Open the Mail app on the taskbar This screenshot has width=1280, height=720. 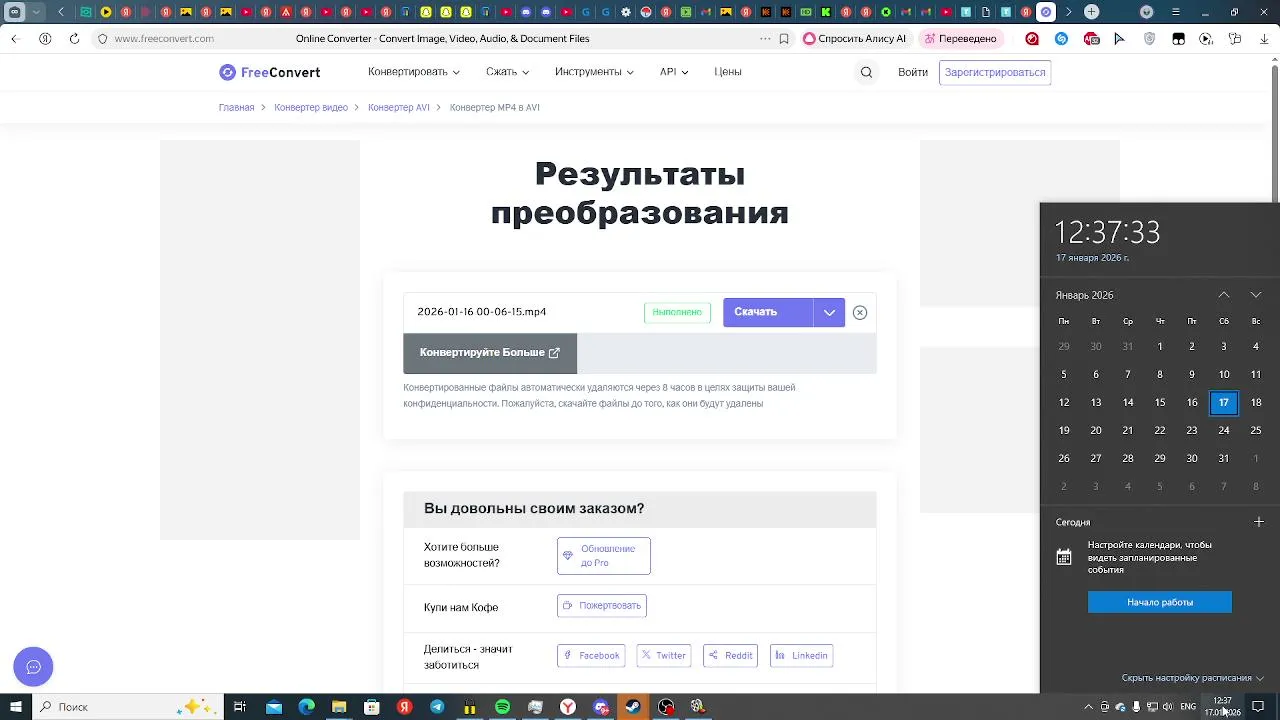274,707
